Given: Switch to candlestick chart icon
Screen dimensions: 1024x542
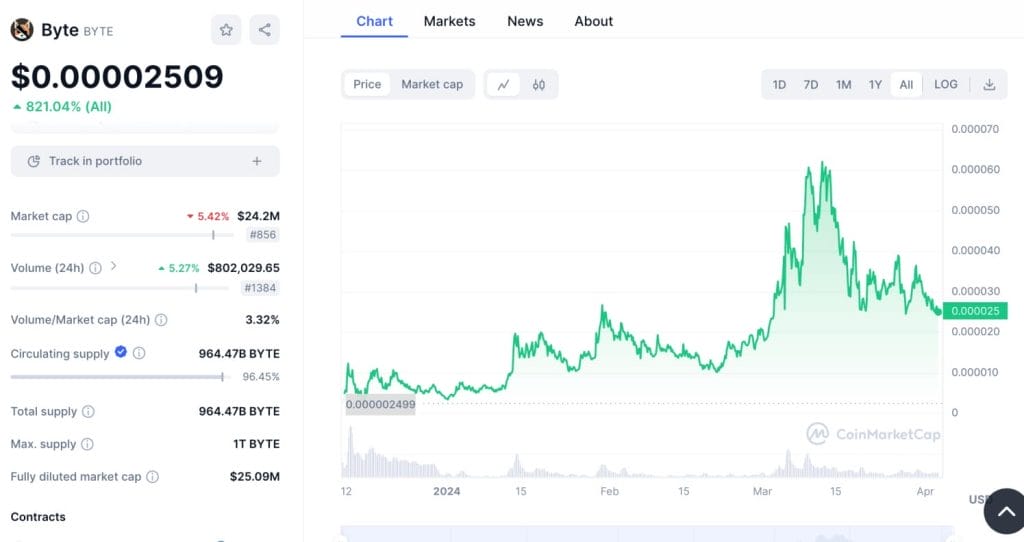Looking at the screenshot, I should [x=538, y=85].
